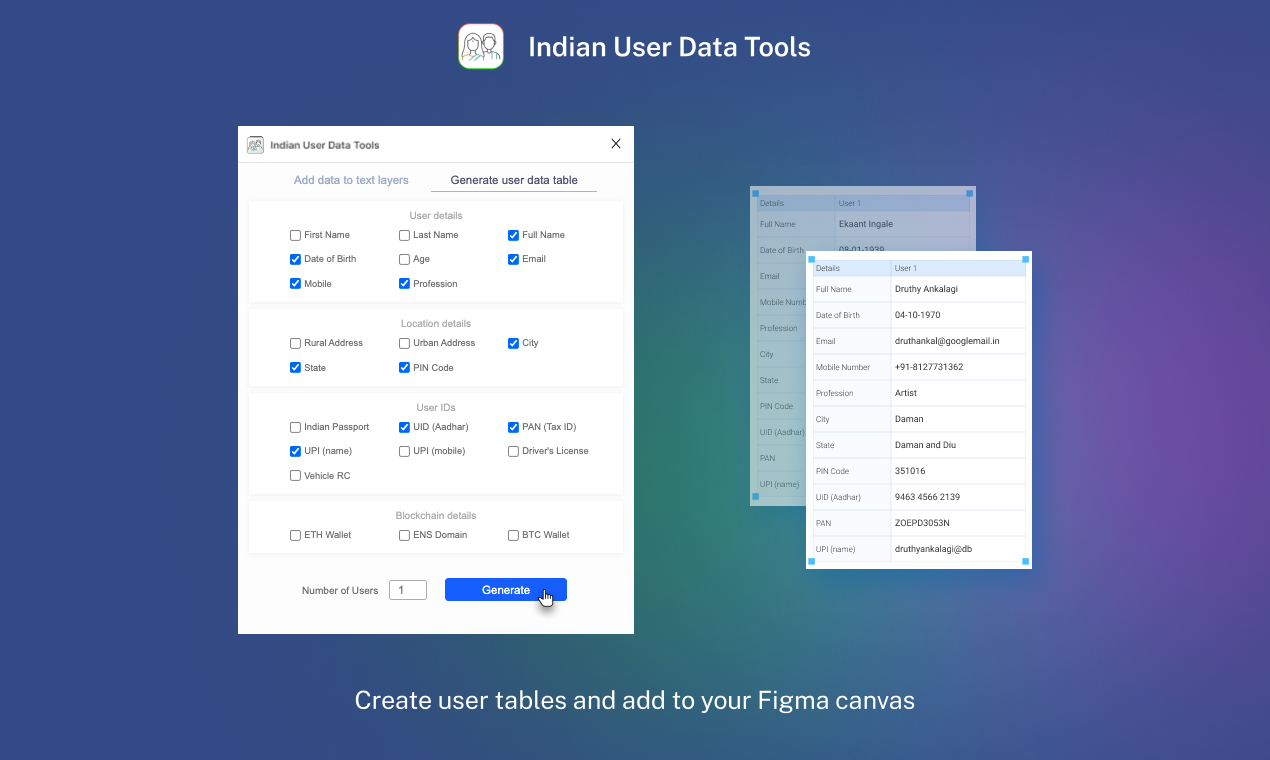Screen dimensions: 1270x760
Task: Click the Number of Users input field
Action: click(407, 589)
